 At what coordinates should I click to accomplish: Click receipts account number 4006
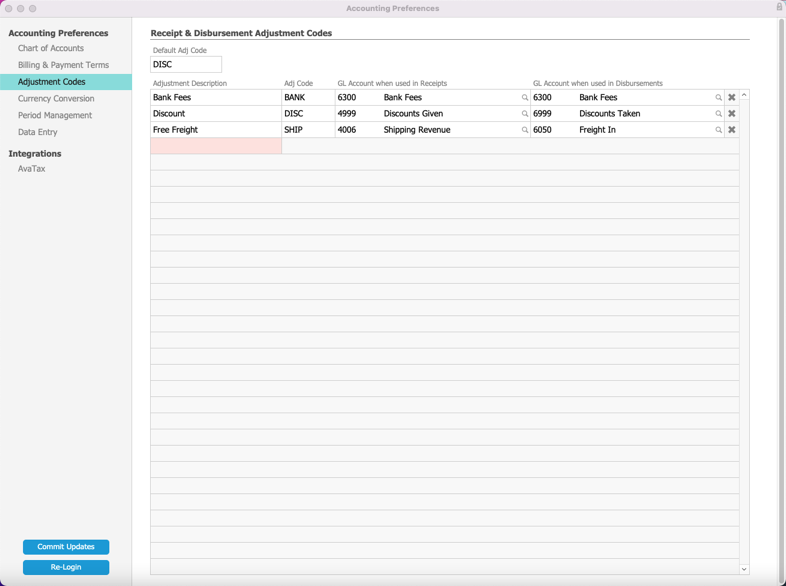pyautogui.click(x=347, y=130)
